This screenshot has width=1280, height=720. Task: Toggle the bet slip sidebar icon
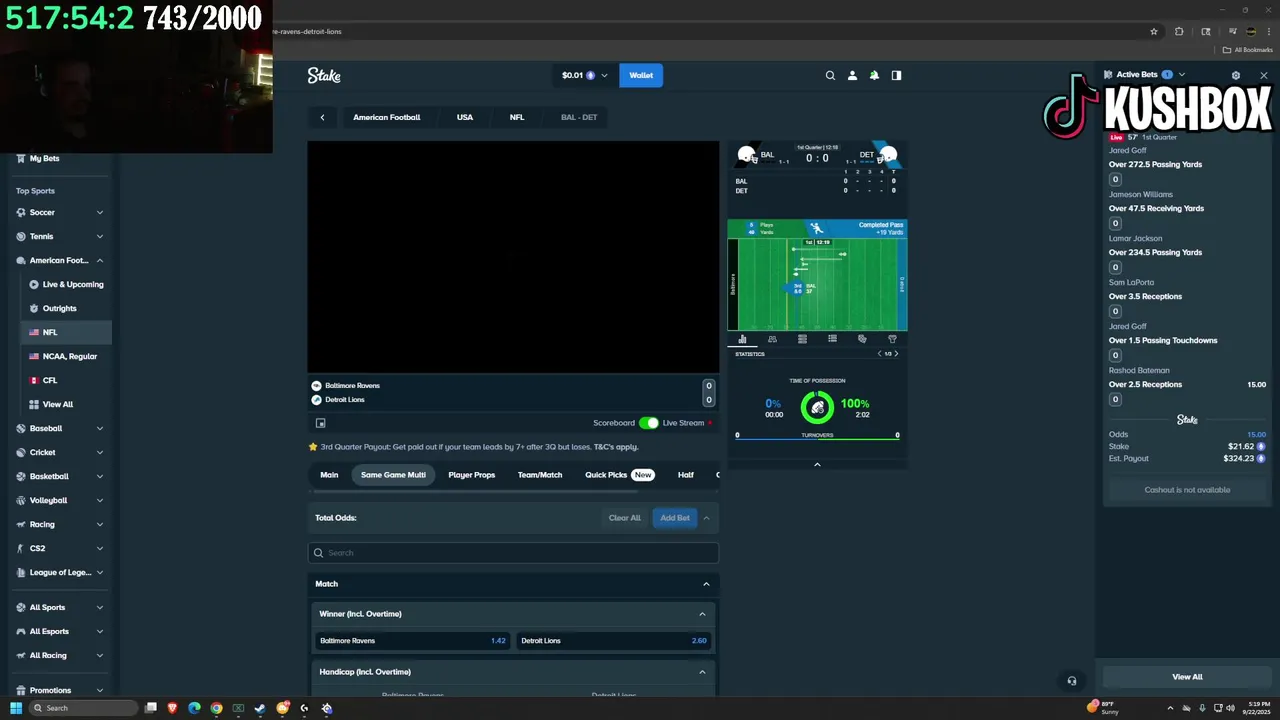pyautogui.click(x=896, y=75)
